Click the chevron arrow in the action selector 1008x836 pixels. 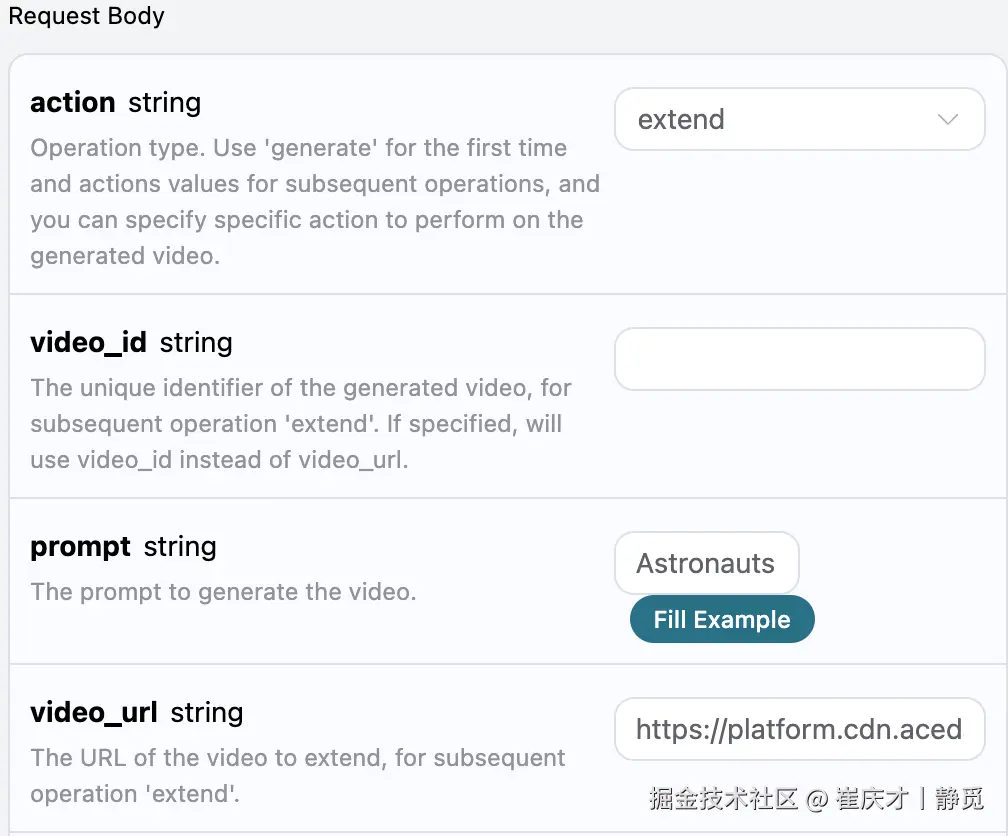pos(947,120)
